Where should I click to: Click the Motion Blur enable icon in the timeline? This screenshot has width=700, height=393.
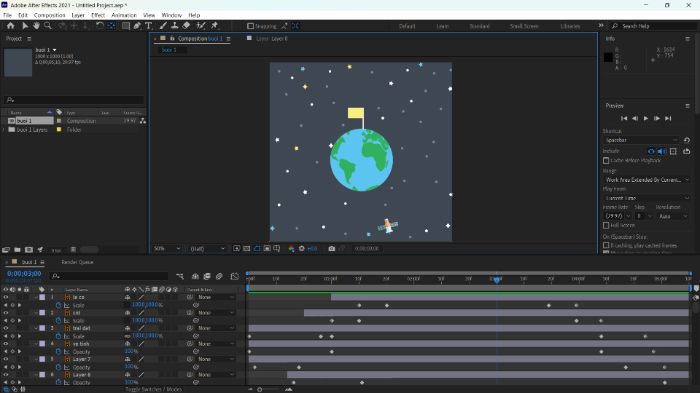pyautogui.click(x=219, y=276)
